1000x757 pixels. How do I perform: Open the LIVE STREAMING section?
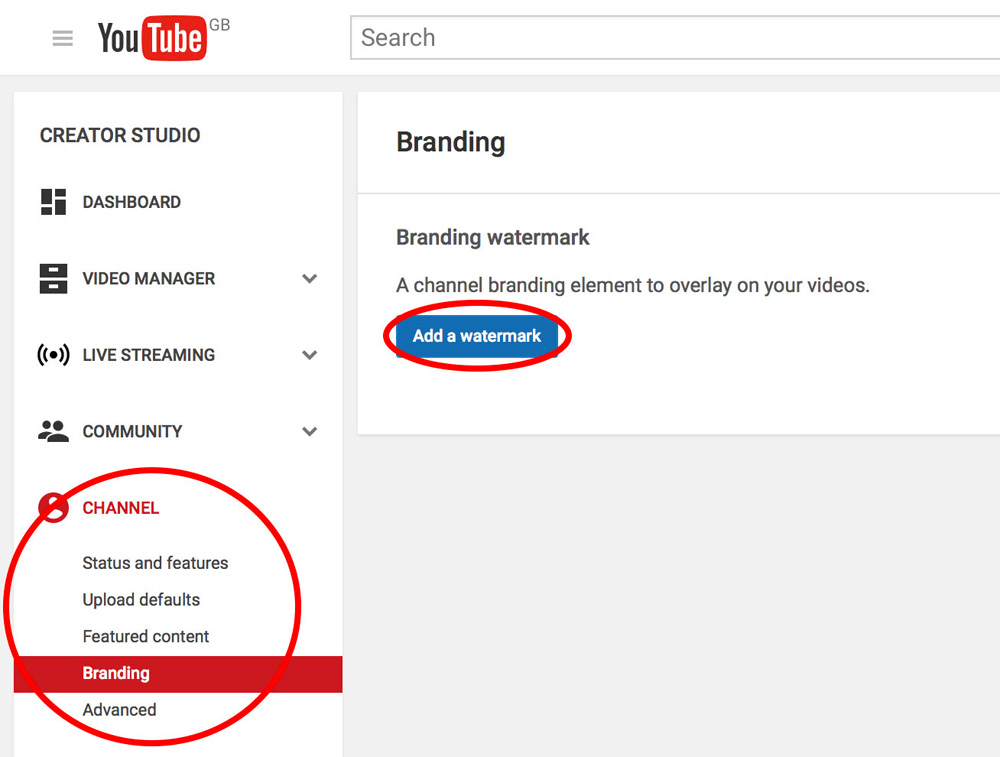pyautogui.click(x=149, y=355)
